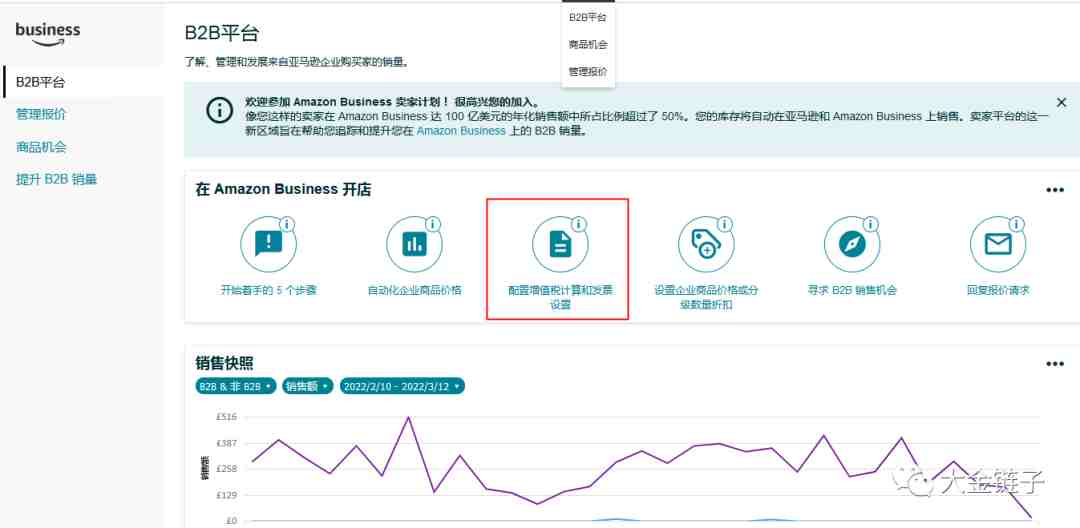Click the £258 axis label on chart

[227, 469]
